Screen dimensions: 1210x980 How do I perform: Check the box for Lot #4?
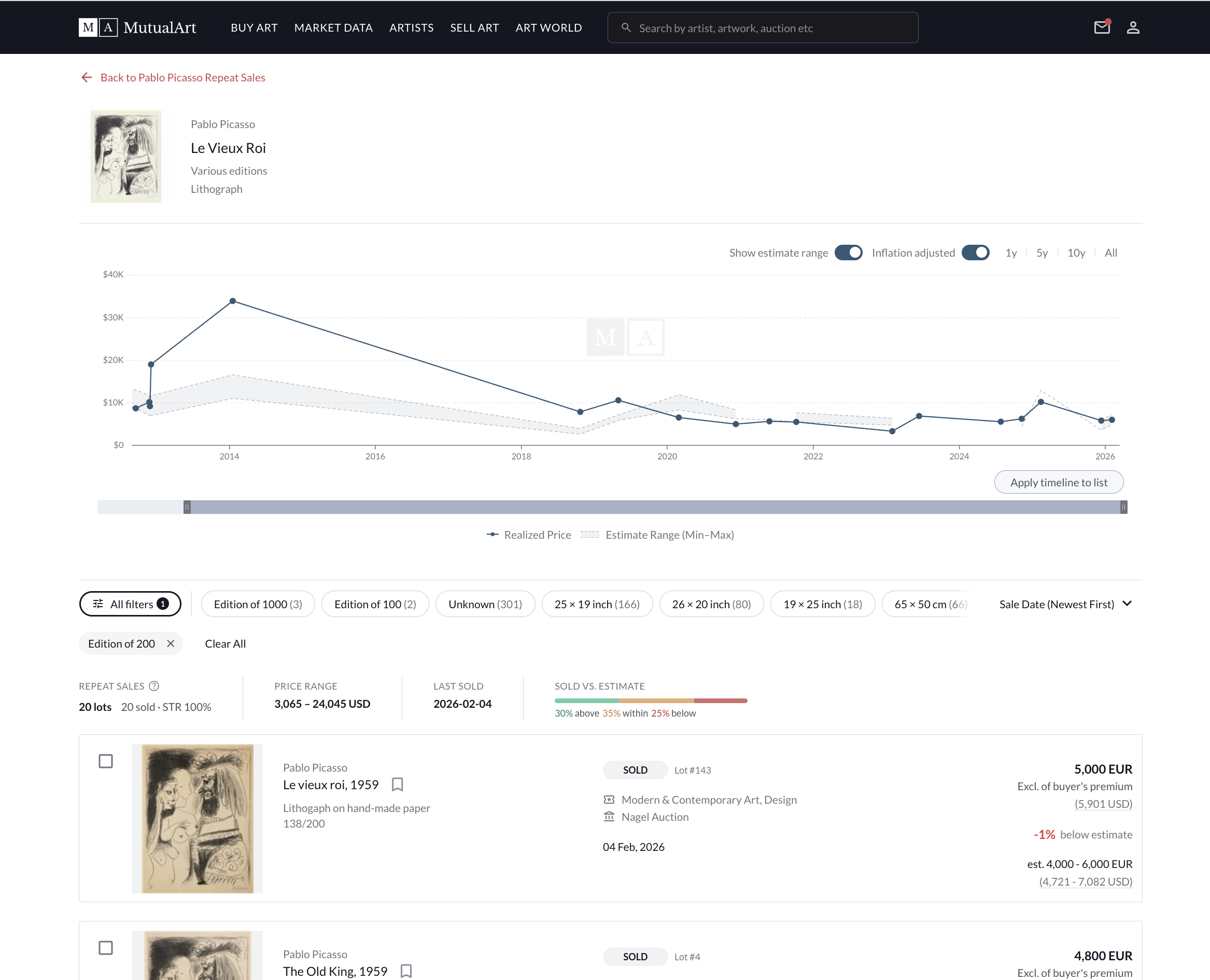(106, 947)
